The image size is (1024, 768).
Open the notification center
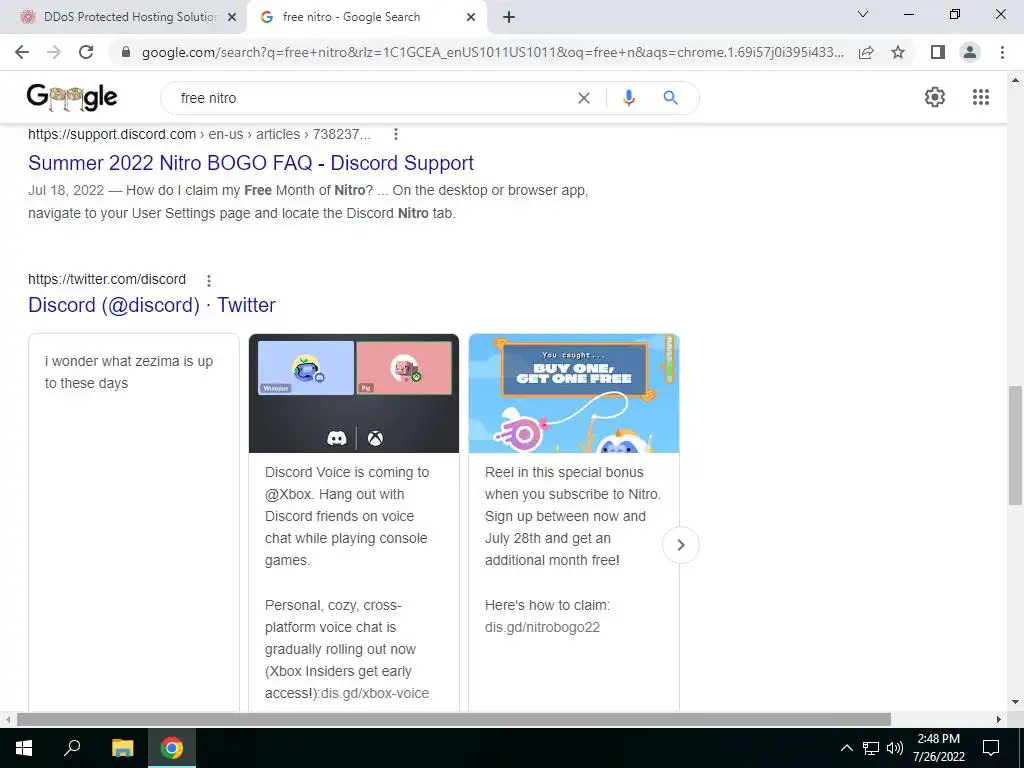[x=991, y=748]
